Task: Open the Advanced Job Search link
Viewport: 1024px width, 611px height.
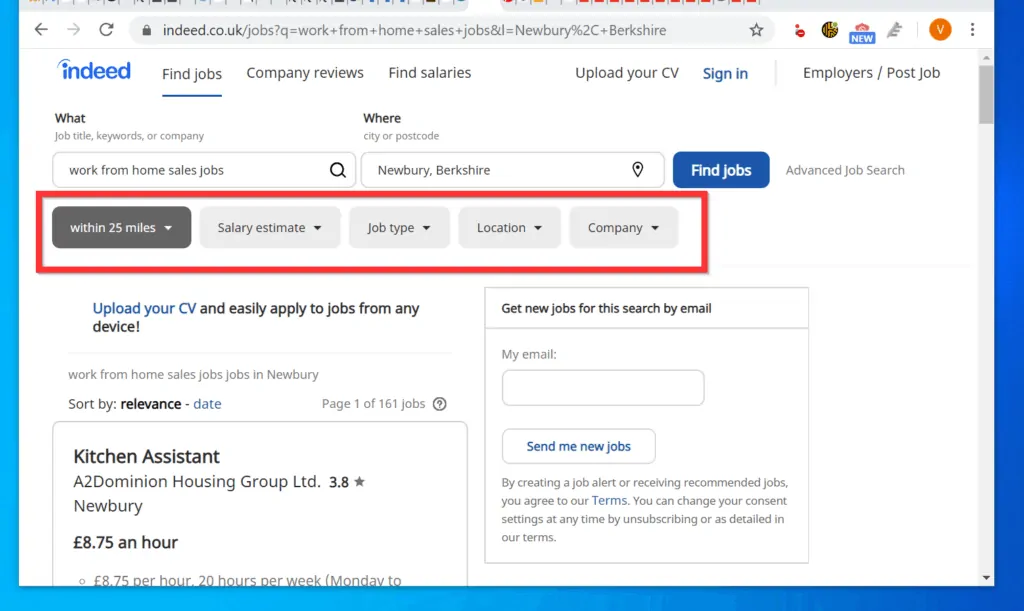Action: 845,170
